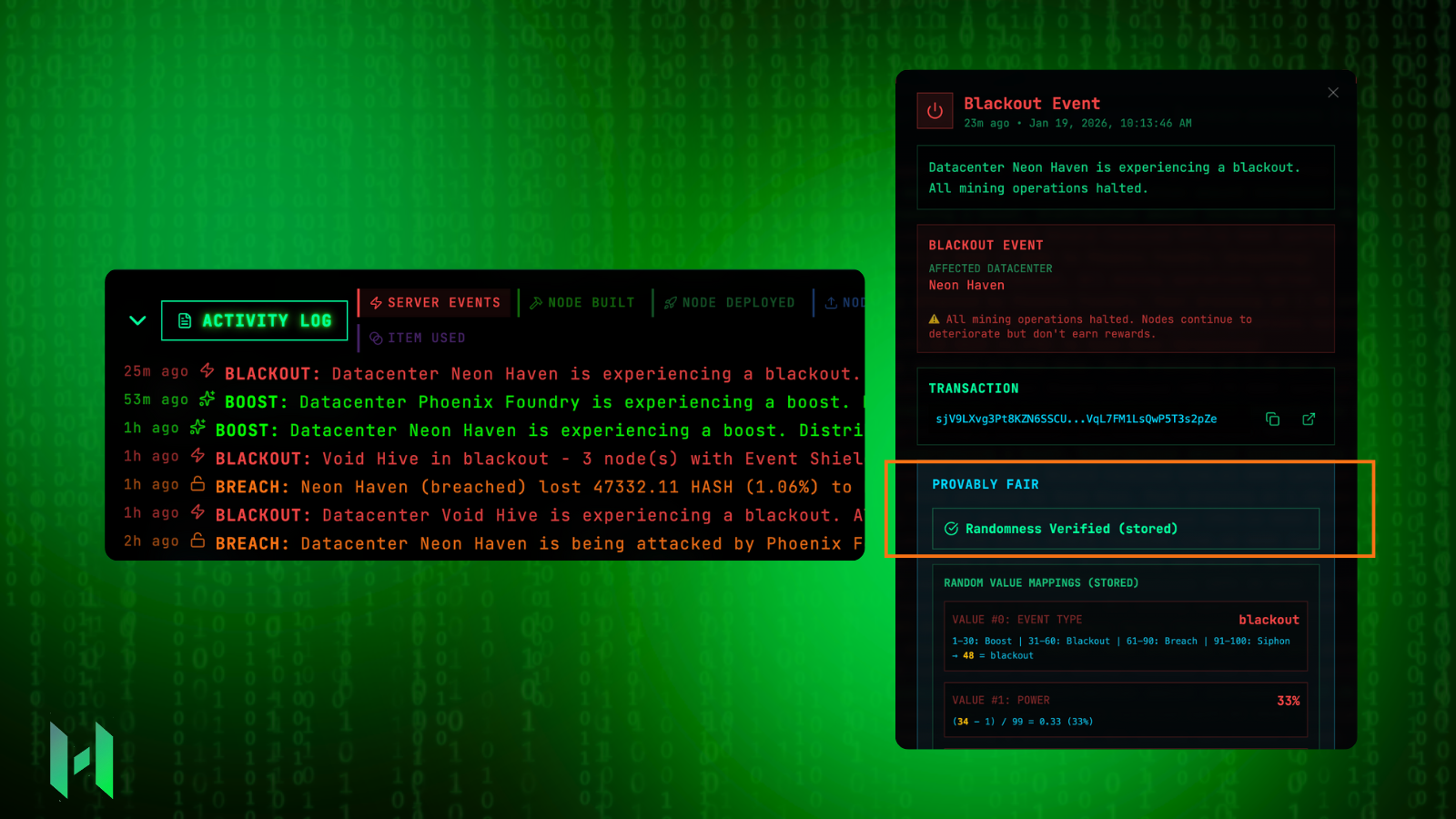1456x819 pixels.
Task: Open the Void Hive 3 node(s) blackout log entry
Action: [x=537, y=459]
